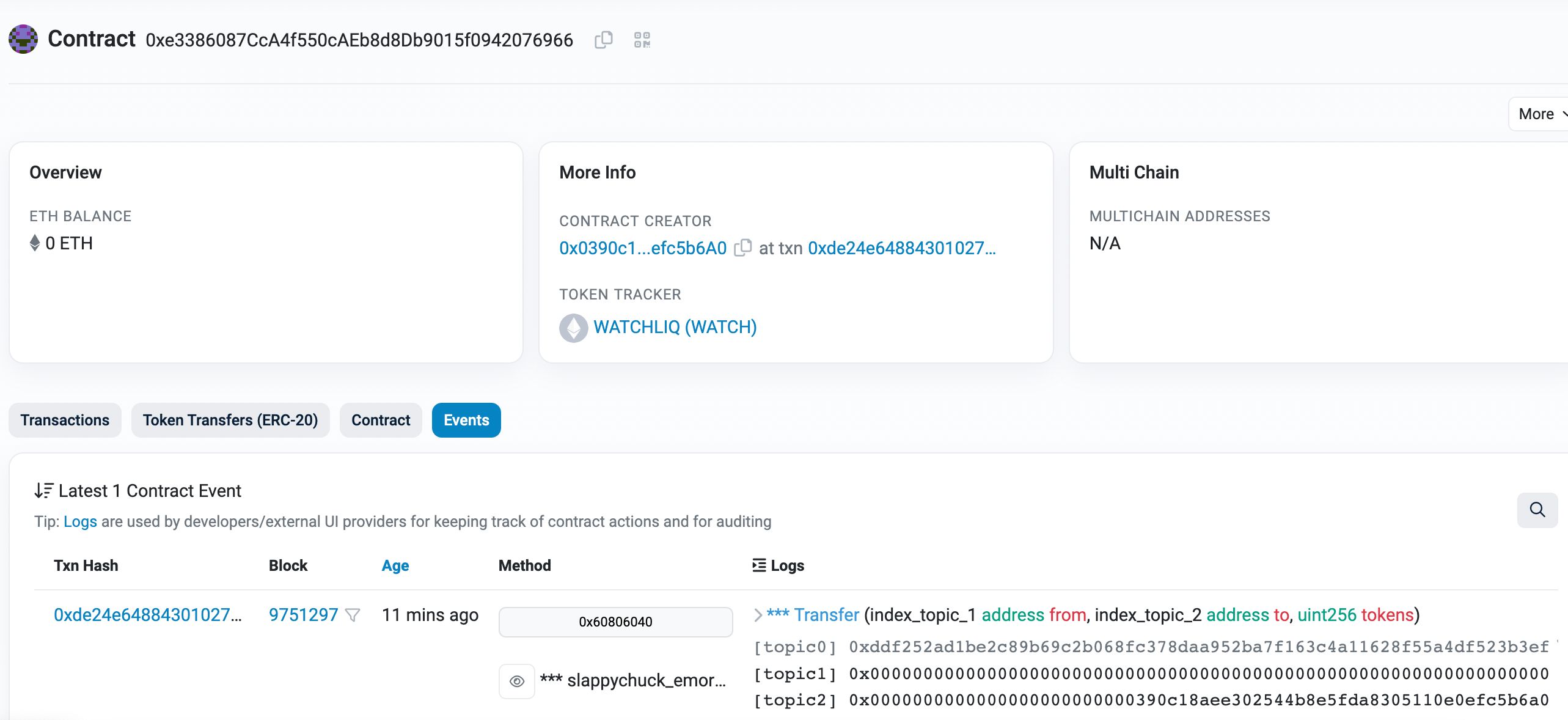Screen dimensions: 1568x720
Task: Click the contract address text 0xe3386087...
Action: click(x=359, y=40)
